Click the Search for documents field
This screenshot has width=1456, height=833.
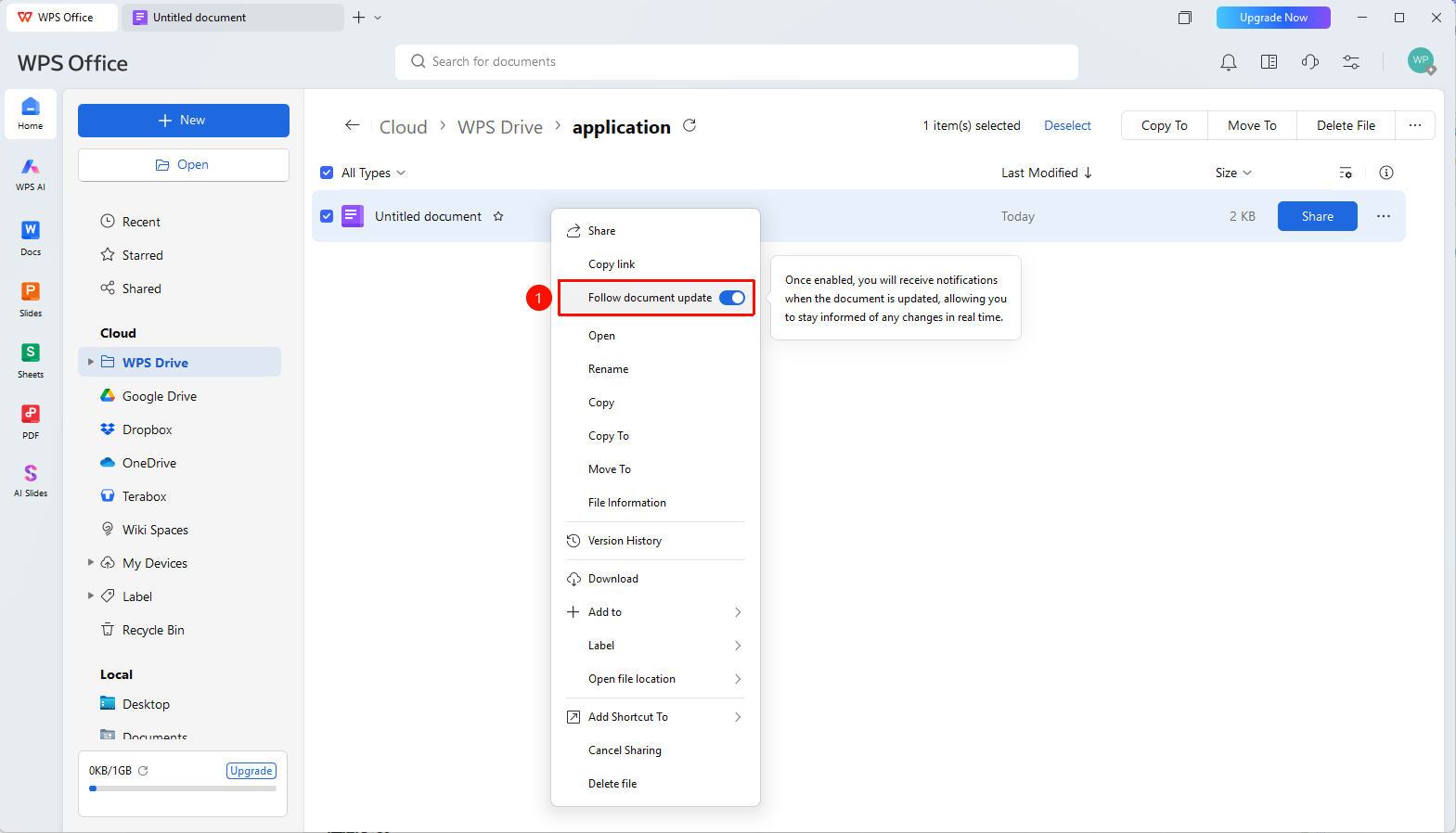[x=737, y=62]
